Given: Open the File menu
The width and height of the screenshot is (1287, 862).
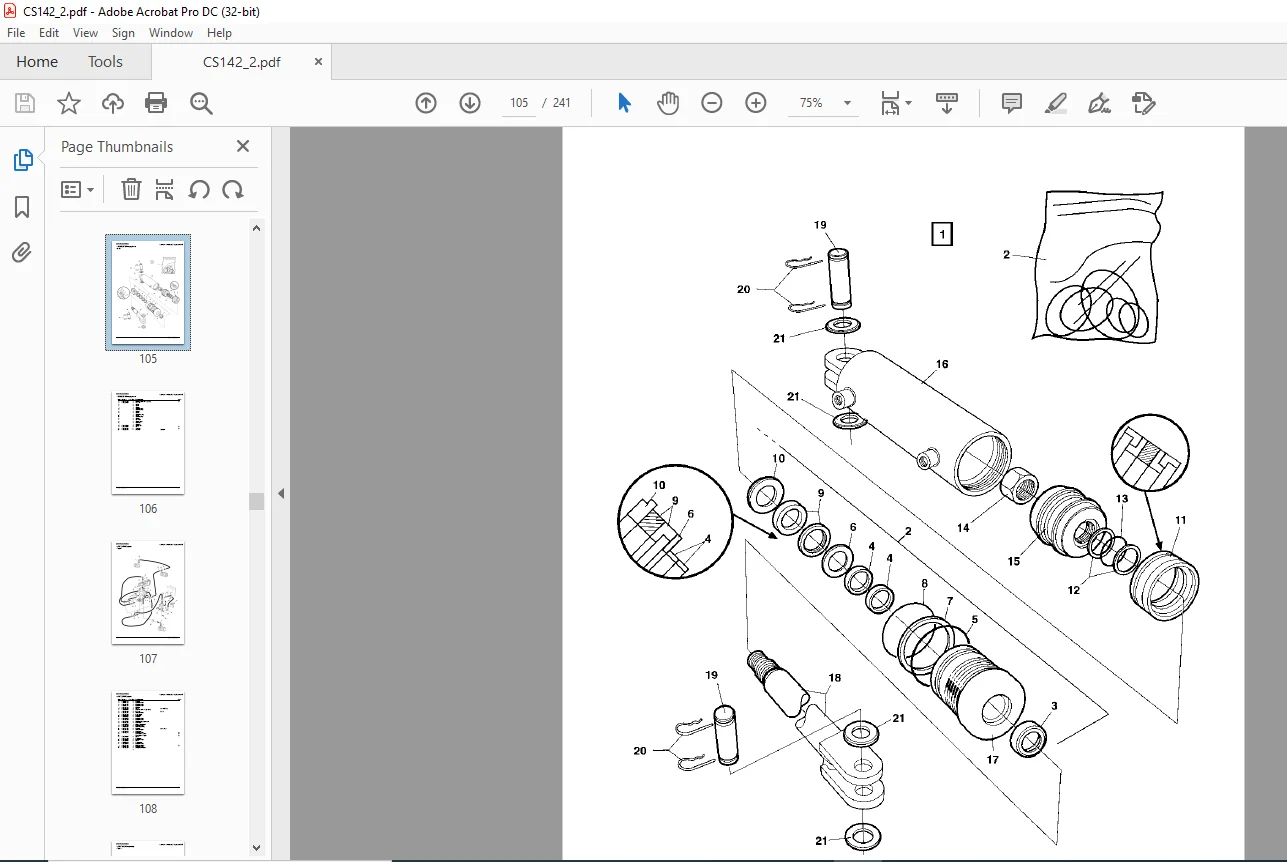Looking at the screenshot, I should click(16, 33).
